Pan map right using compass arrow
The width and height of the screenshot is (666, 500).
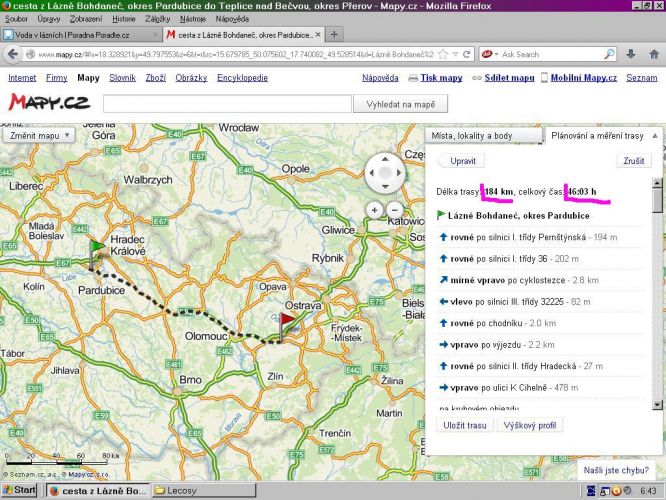(398, 172)
